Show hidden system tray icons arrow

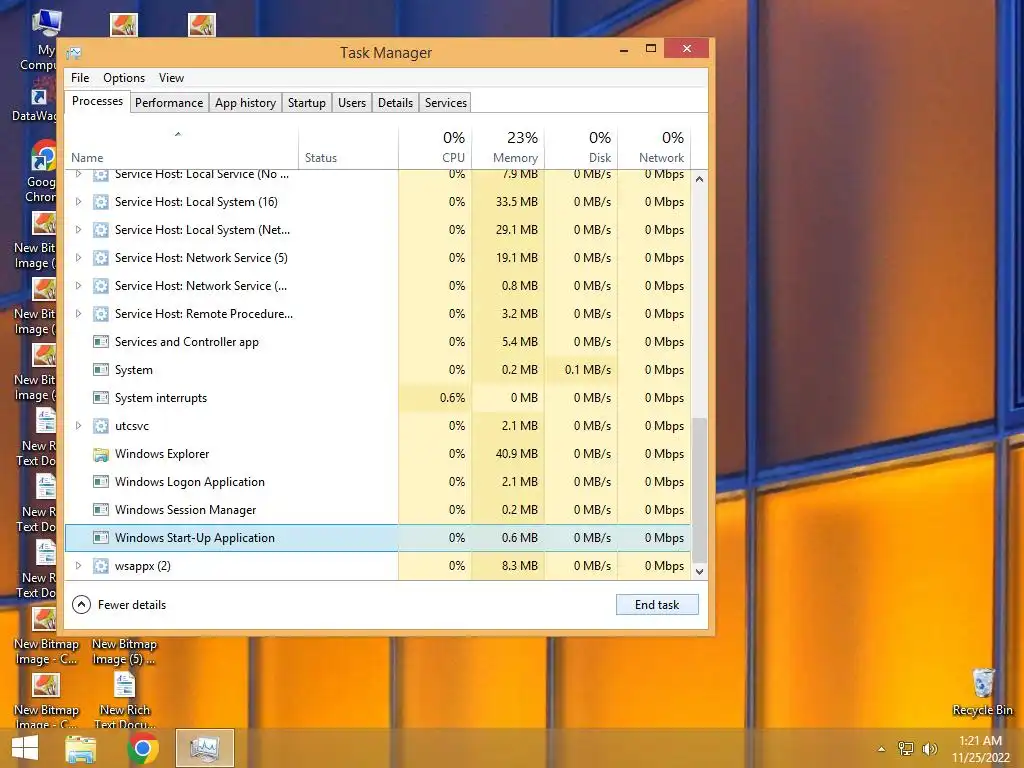(x=881, y=749)
